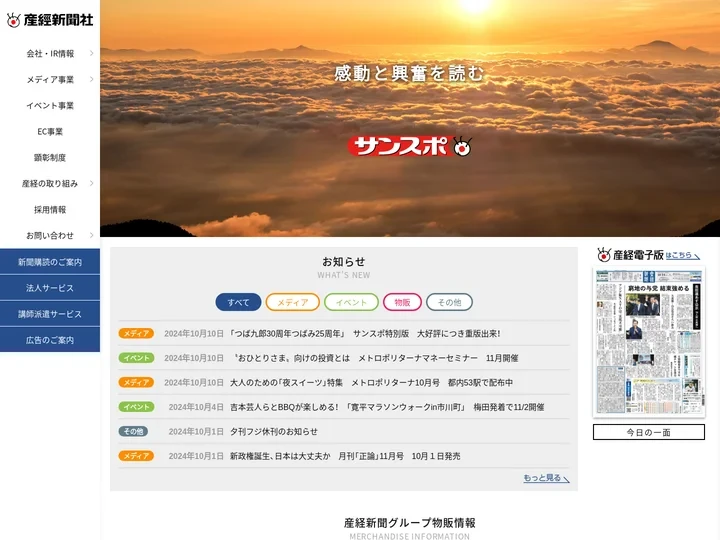Expand the 産経の取り組み chevron

(91, 183)
